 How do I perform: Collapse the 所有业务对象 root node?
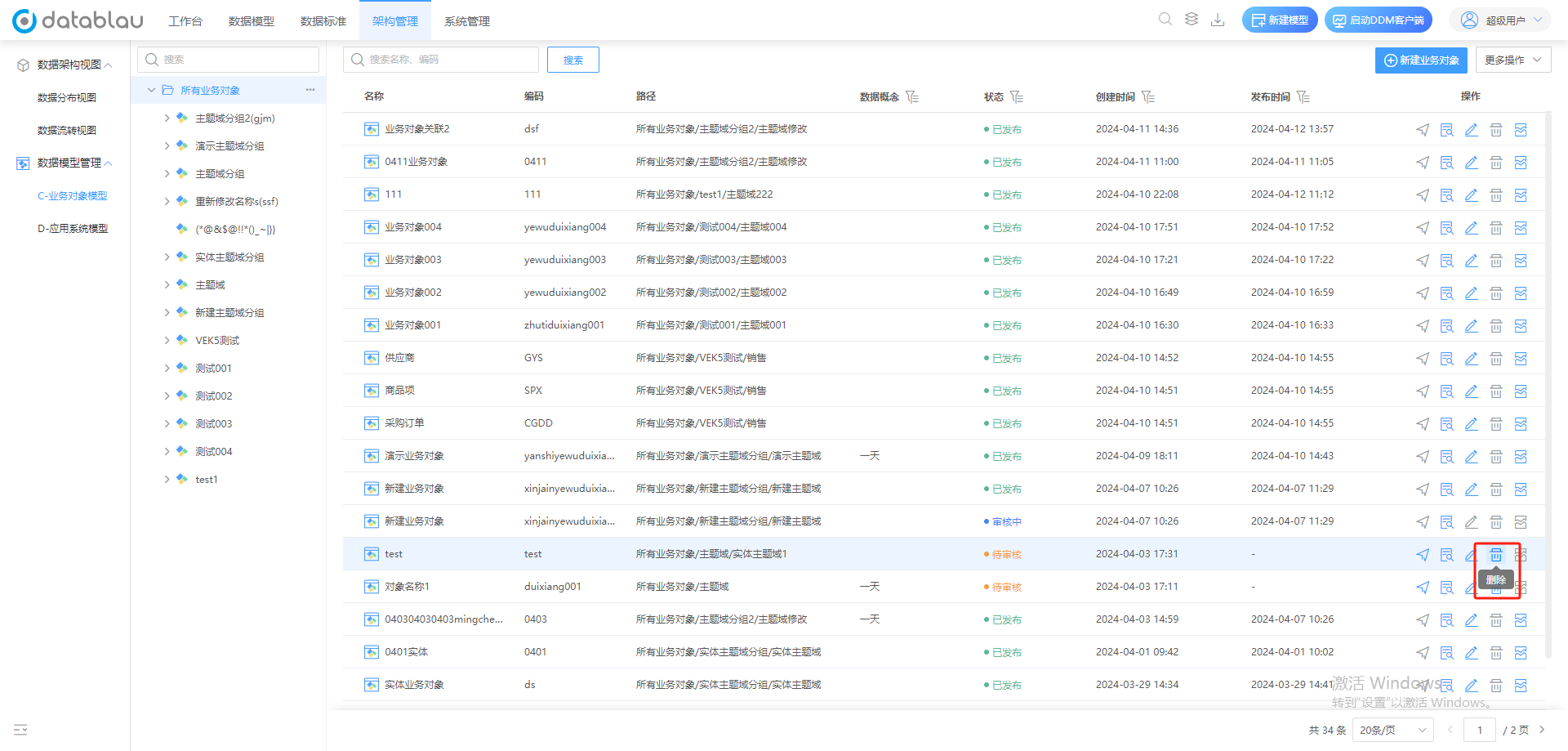151,90
